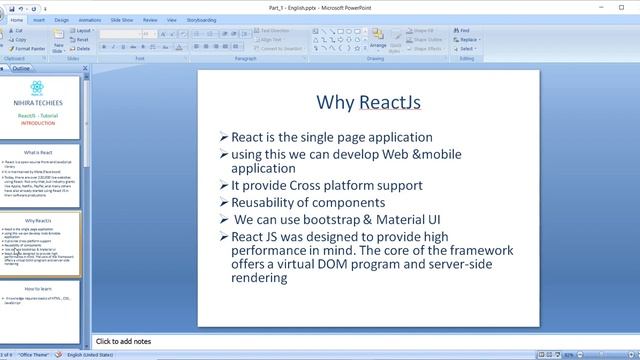Open the Customize Quick Access Toolbar arrow
Viewport: 640px width, 360px height.
(x=45, y=9)
